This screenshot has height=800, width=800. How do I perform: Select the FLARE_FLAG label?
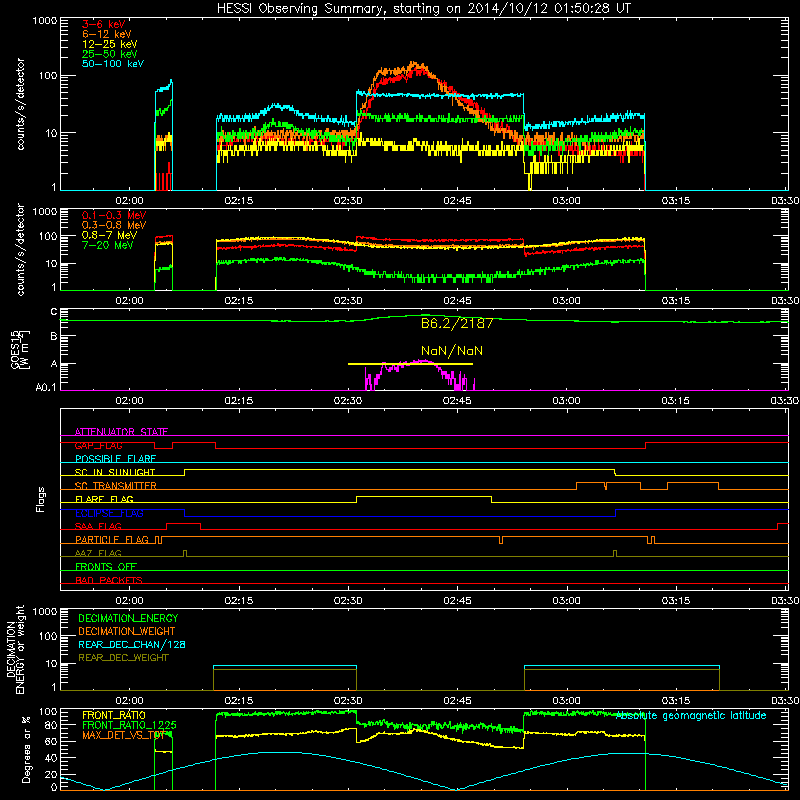104,499
